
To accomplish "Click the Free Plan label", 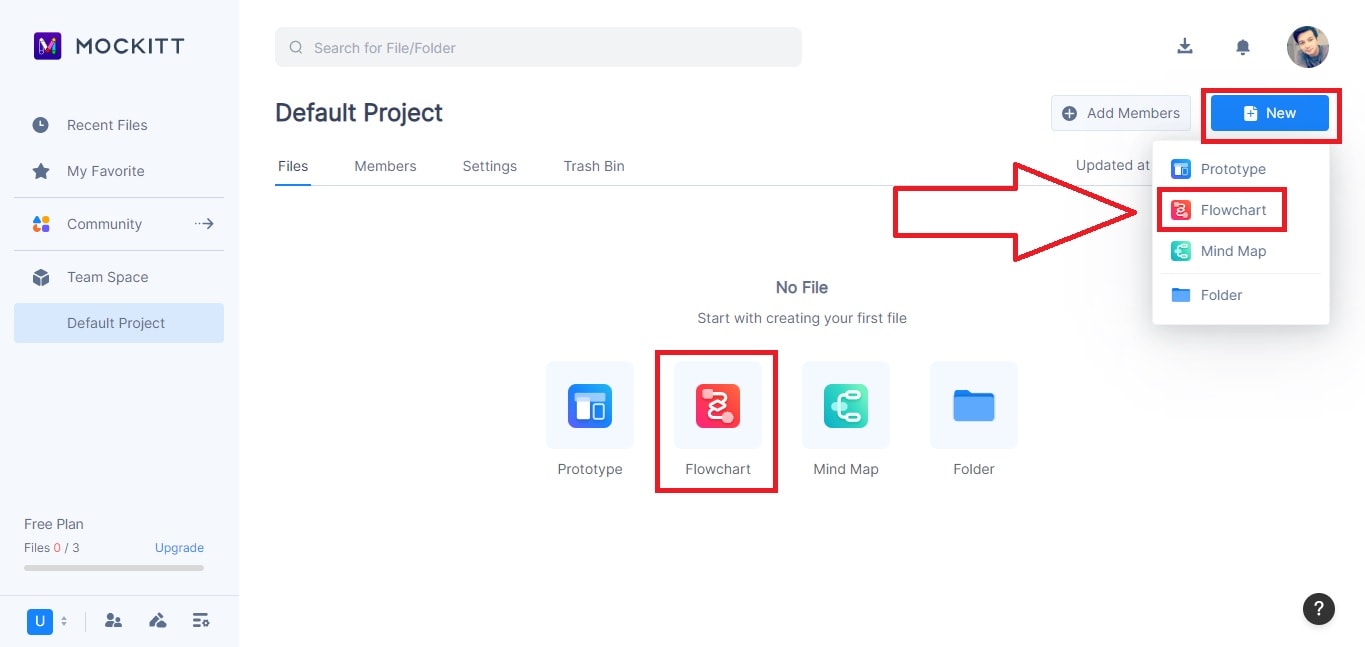I will coord(54,524).
